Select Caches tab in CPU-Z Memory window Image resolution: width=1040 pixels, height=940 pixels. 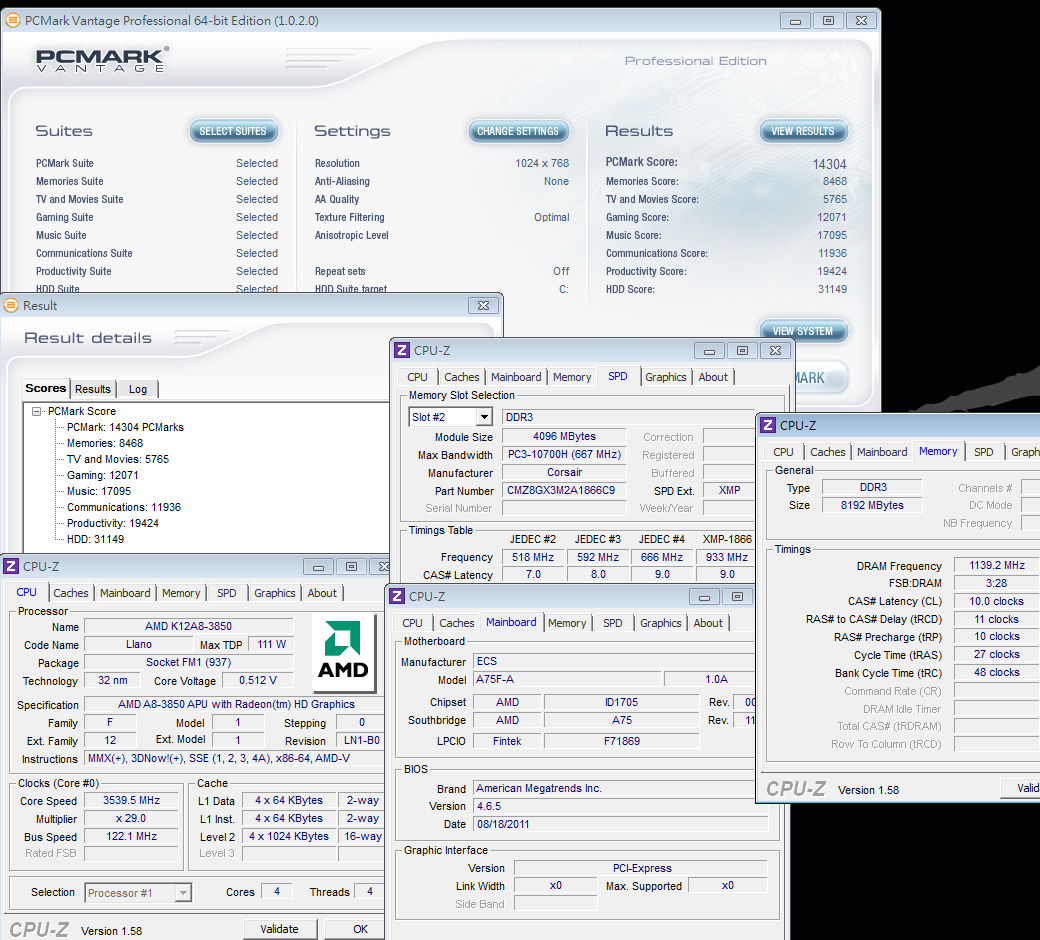click(828, 452)
